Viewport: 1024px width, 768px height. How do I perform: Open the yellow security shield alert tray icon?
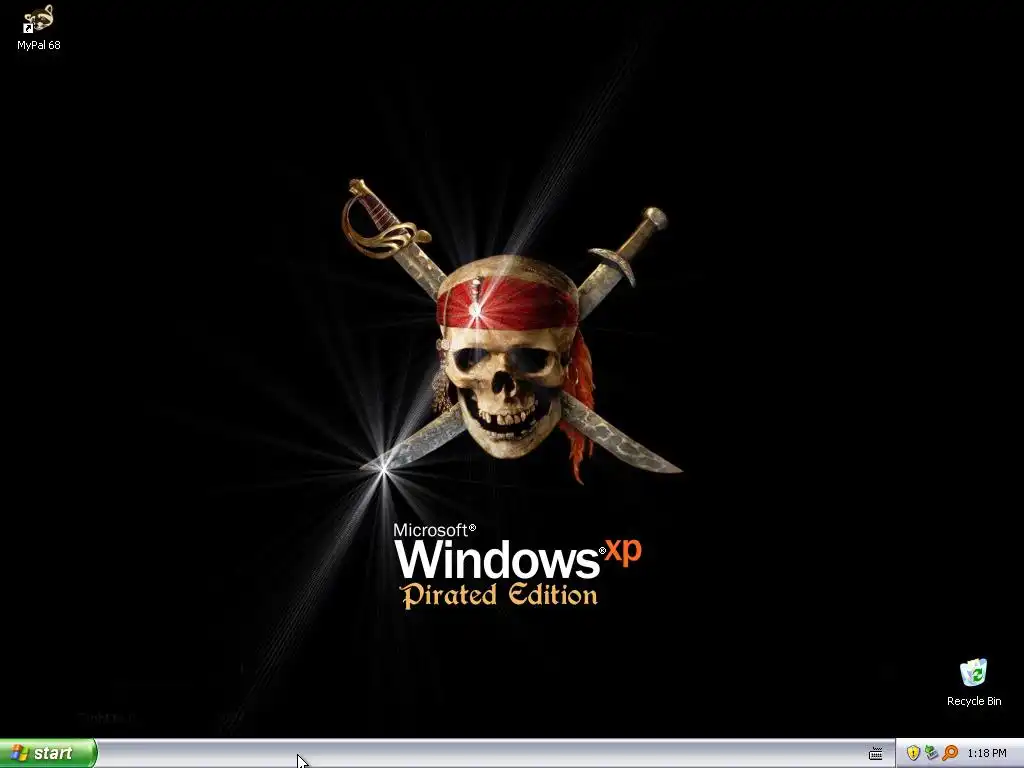coord(913,753)
